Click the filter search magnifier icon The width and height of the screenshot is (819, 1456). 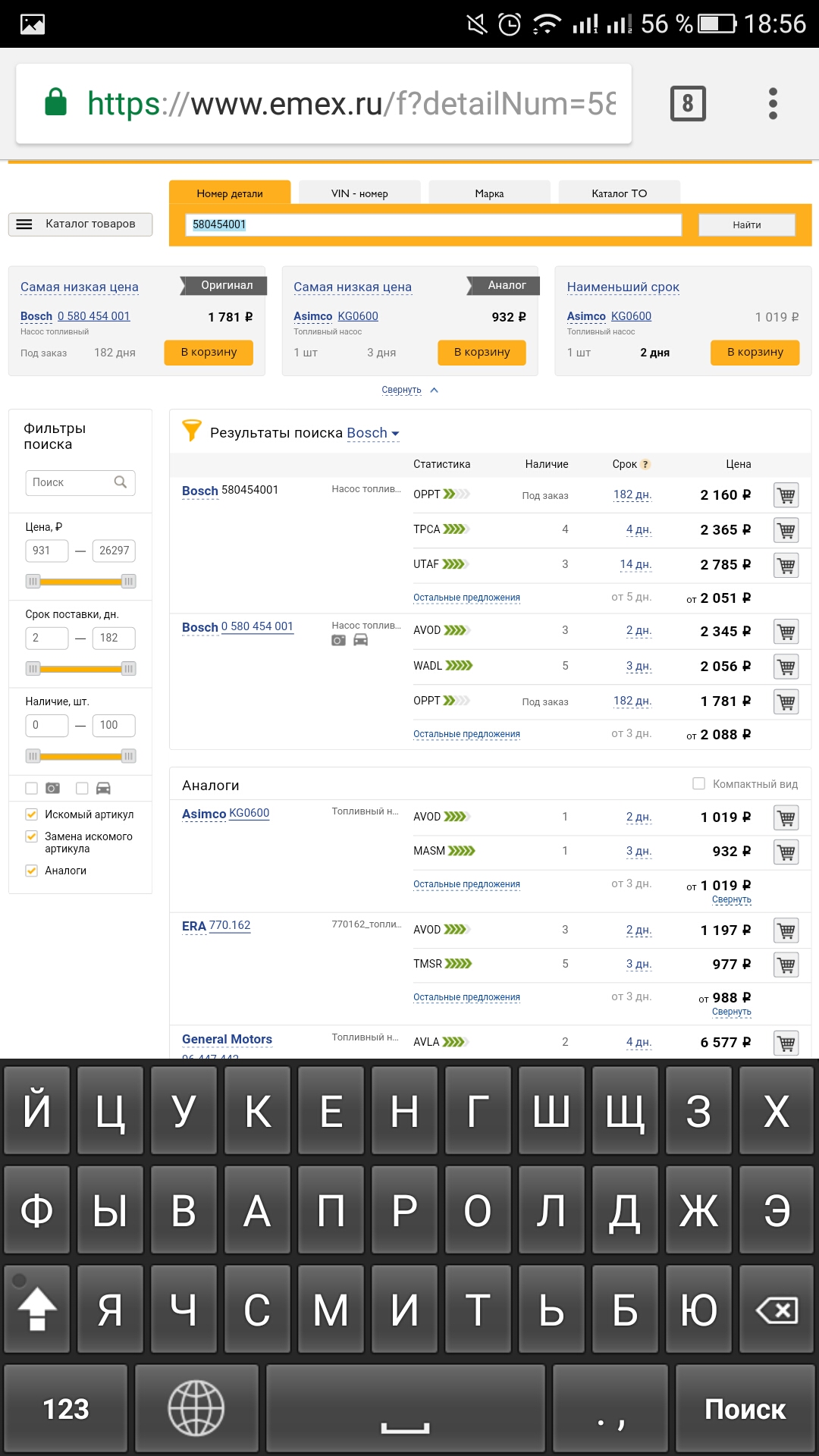120,482
